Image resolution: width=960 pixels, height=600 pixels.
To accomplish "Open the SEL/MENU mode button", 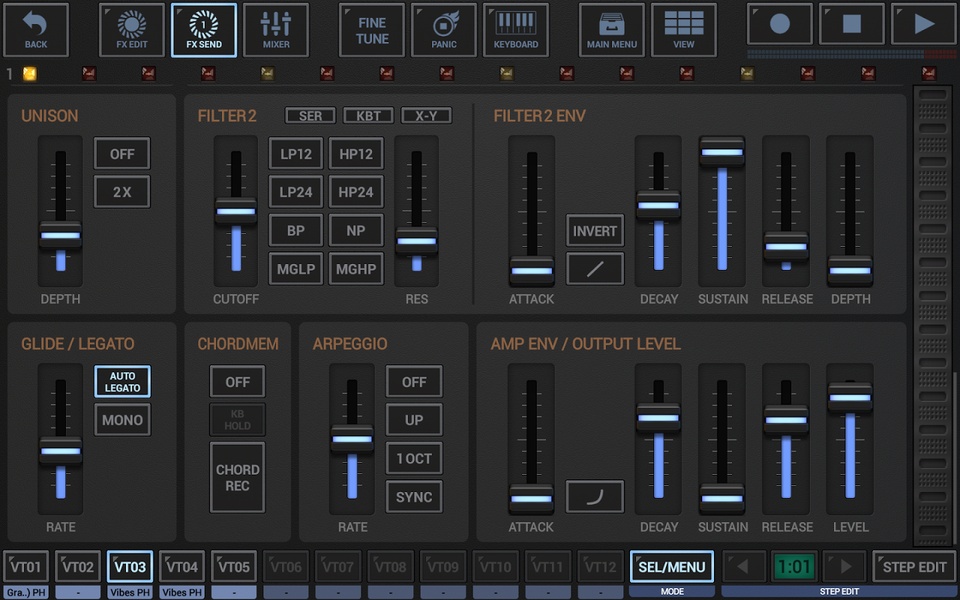I will [x=672, y=567].
